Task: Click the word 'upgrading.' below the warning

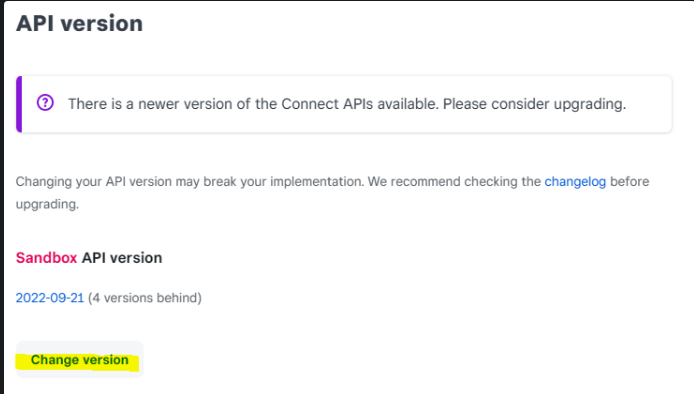Action: tap(47, 204)
